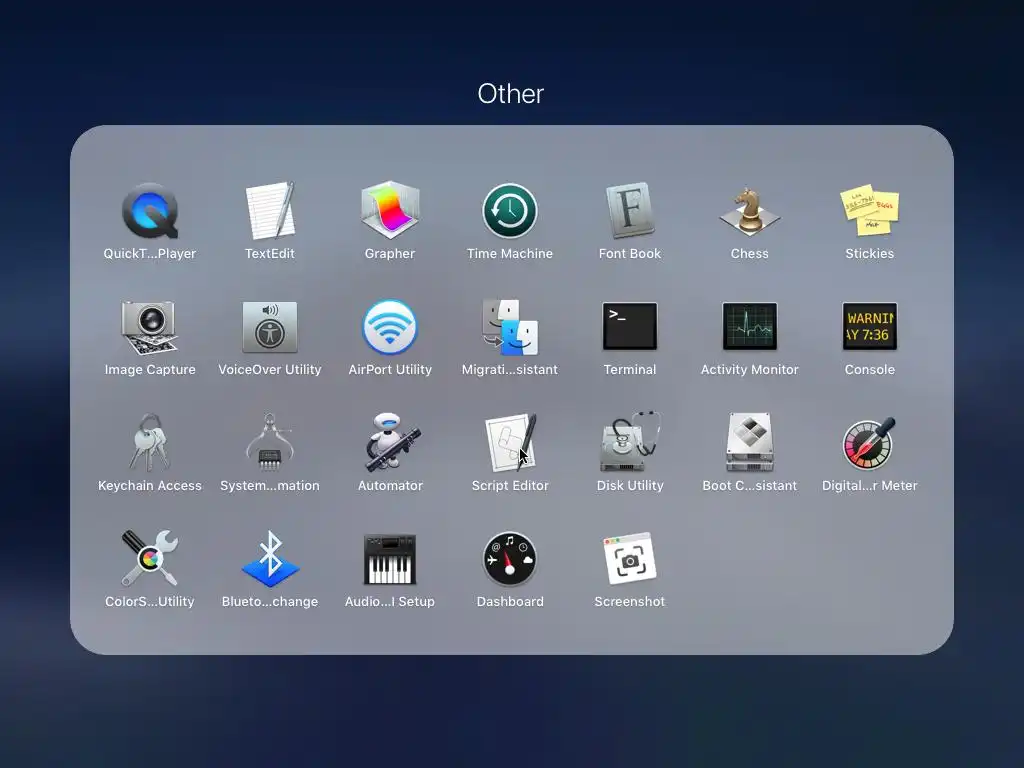1024x768 pixels.
Task: Click the "Terminal" text label
Action: pos(630,370)
